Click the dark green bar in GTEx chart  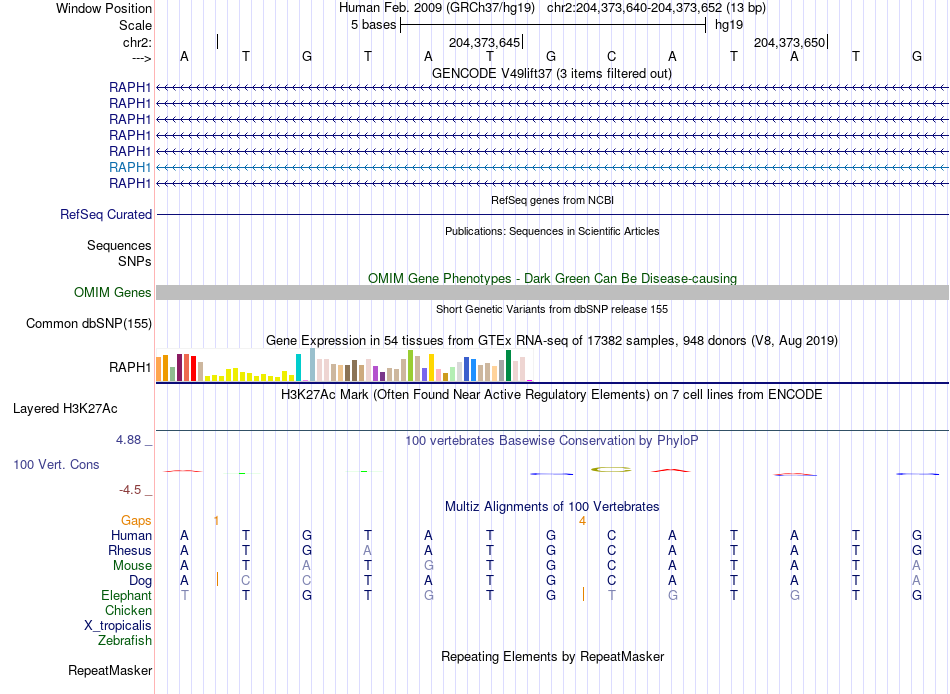(508, 365)
